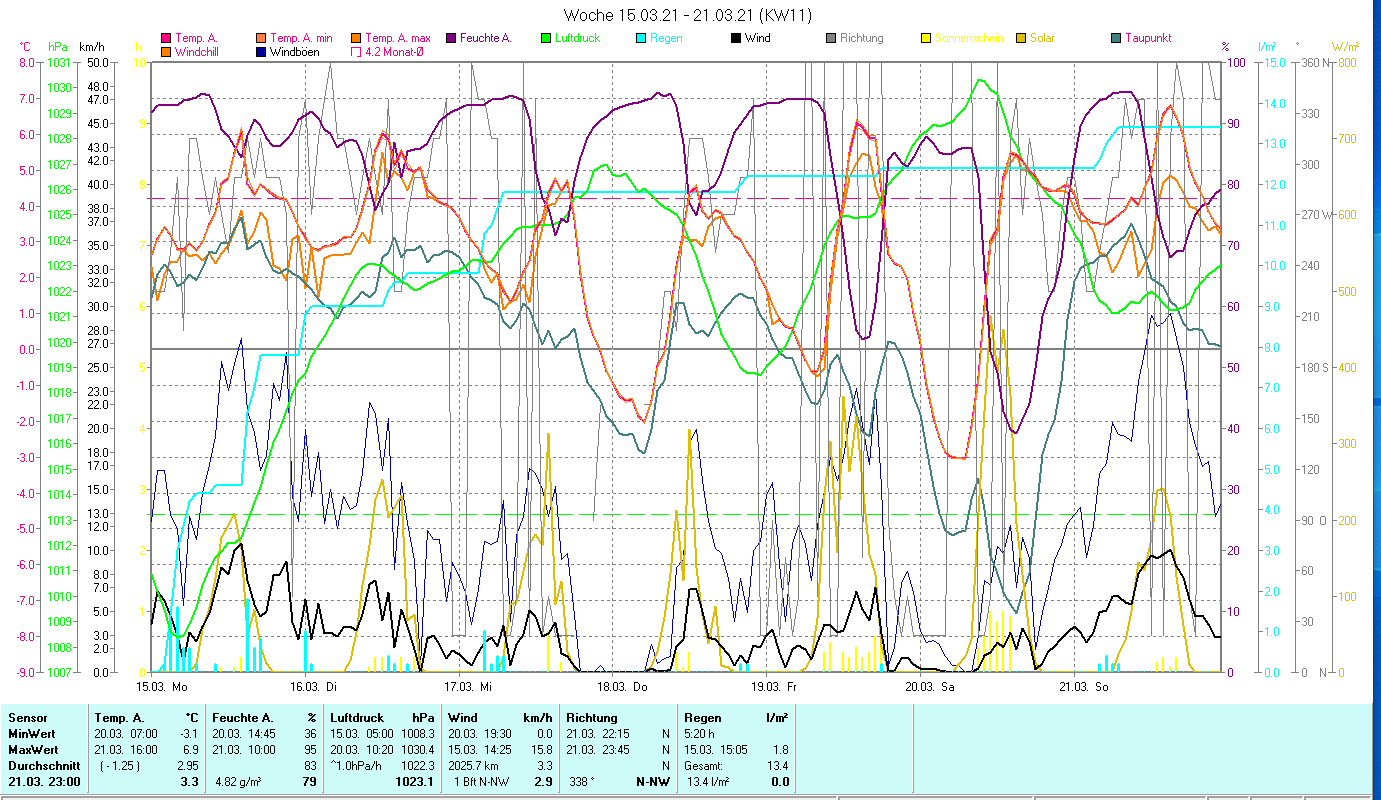This screenshot has width=1381, height=800.
Task: Select the 21.03. So date axis label
Action: click(1084, 687)
